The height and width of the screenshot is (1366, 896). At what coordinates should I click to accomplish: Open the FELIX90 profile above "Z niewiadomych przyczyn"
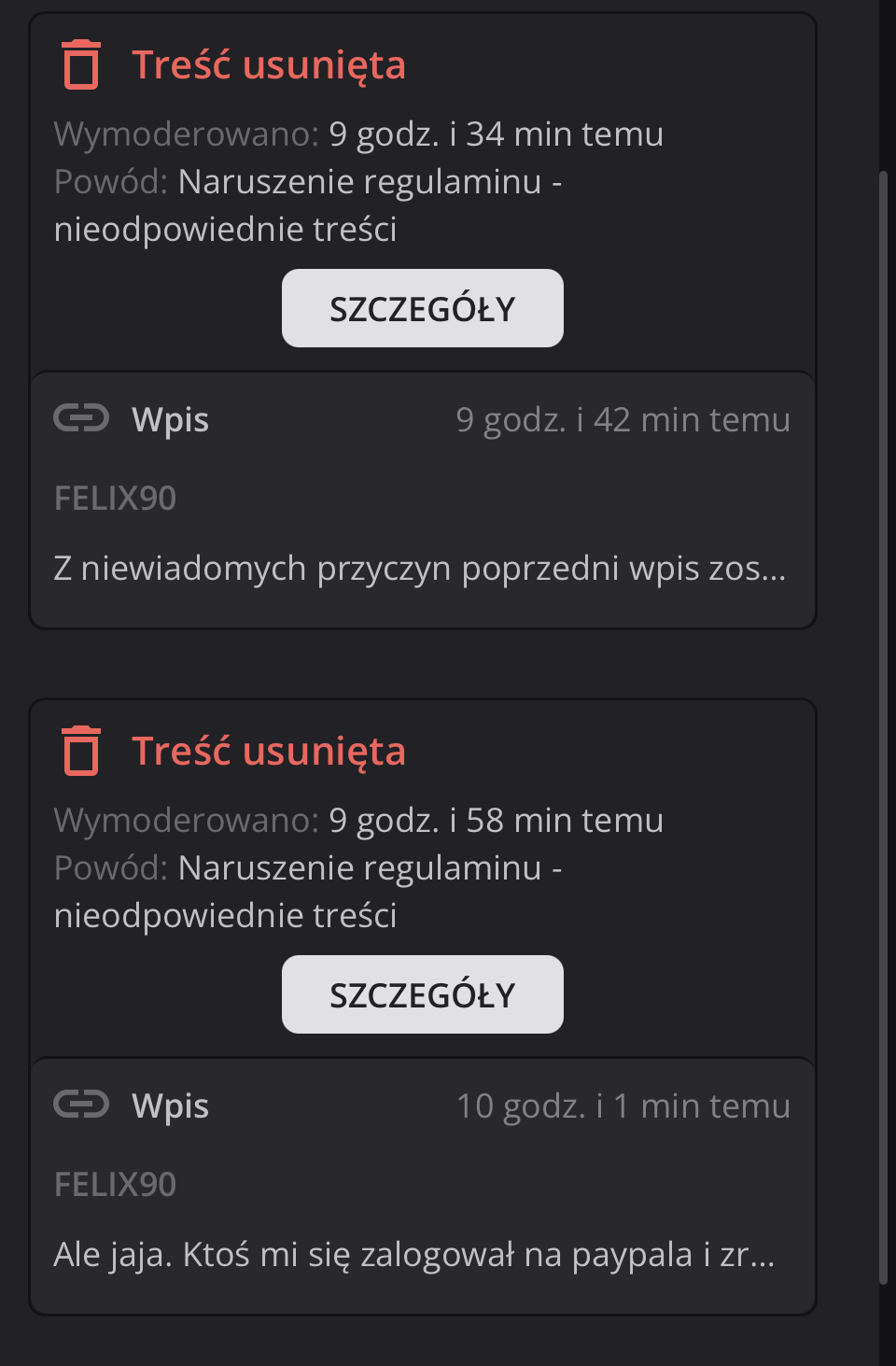(x=115, y=499)
